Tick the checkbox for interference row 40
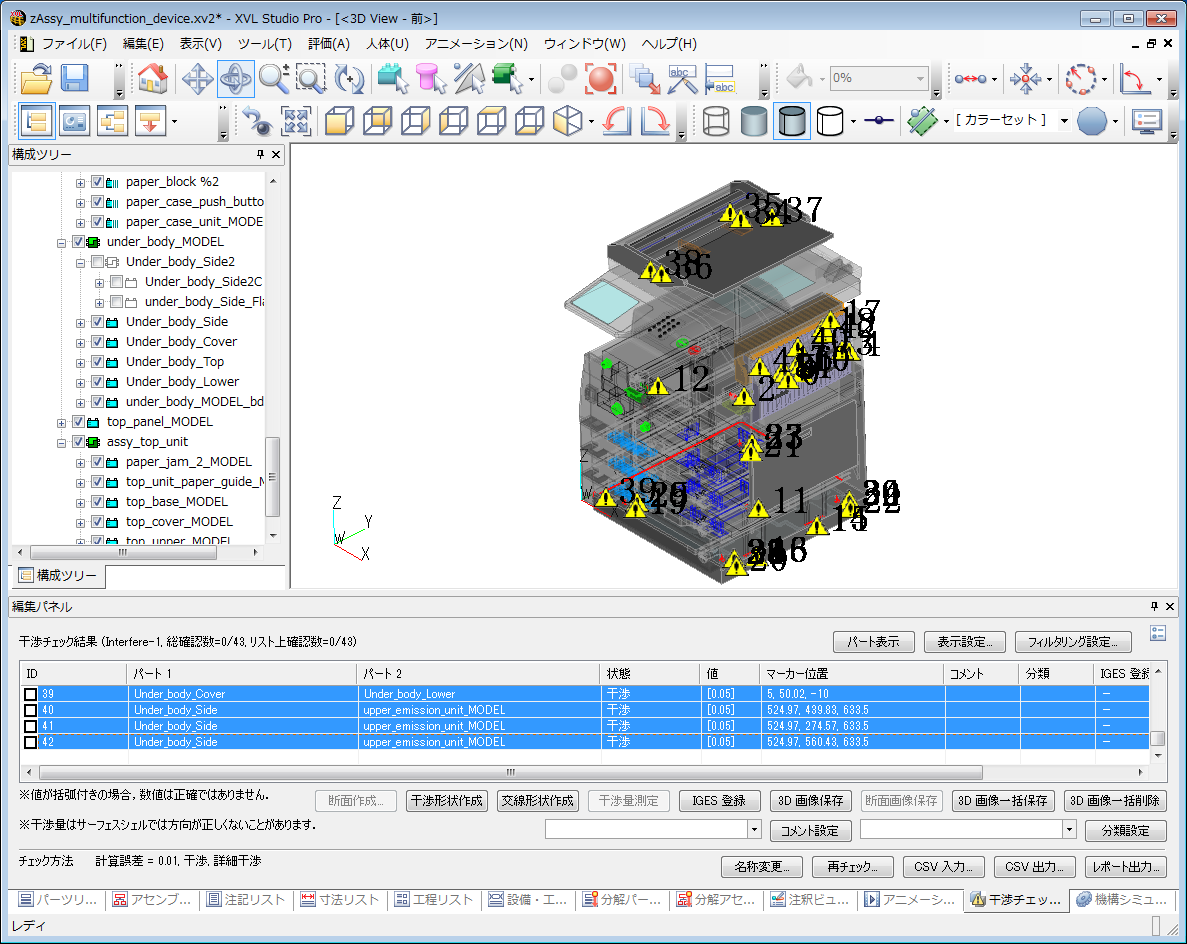Screen dimensions: 1187x944 point(31,710)
